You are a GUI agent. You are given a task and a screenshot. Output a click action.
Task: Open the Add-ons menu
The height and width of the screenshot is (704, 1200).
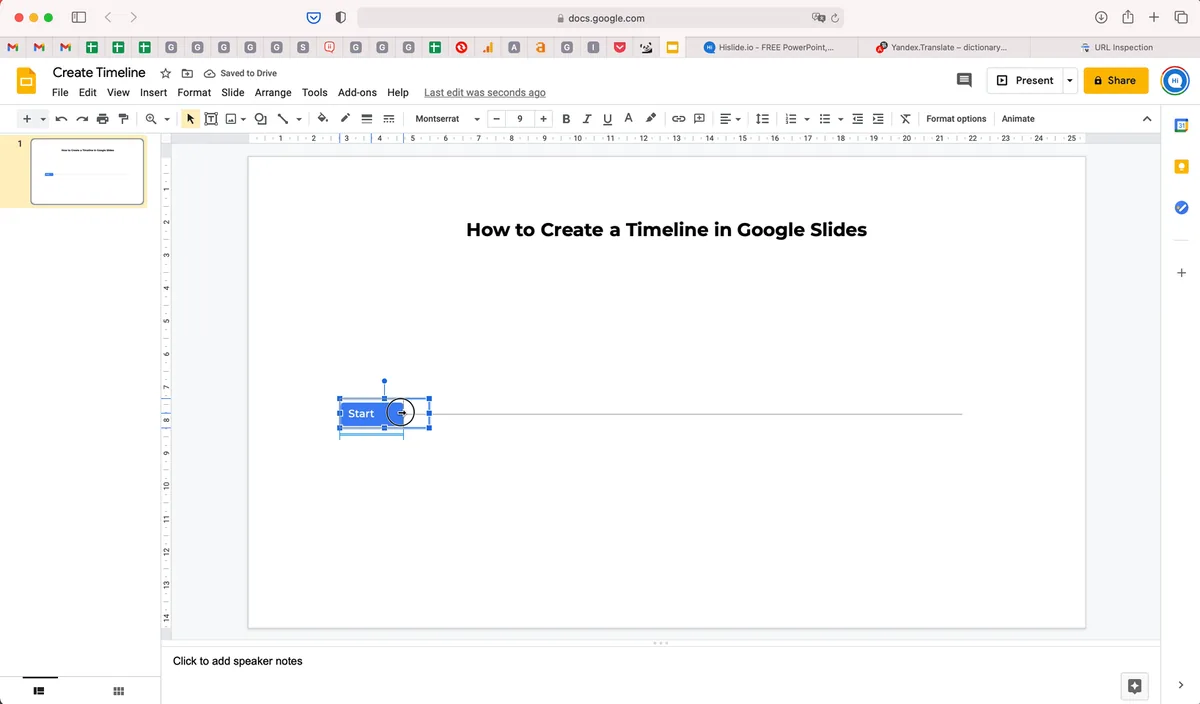click(x=357, y=92)
